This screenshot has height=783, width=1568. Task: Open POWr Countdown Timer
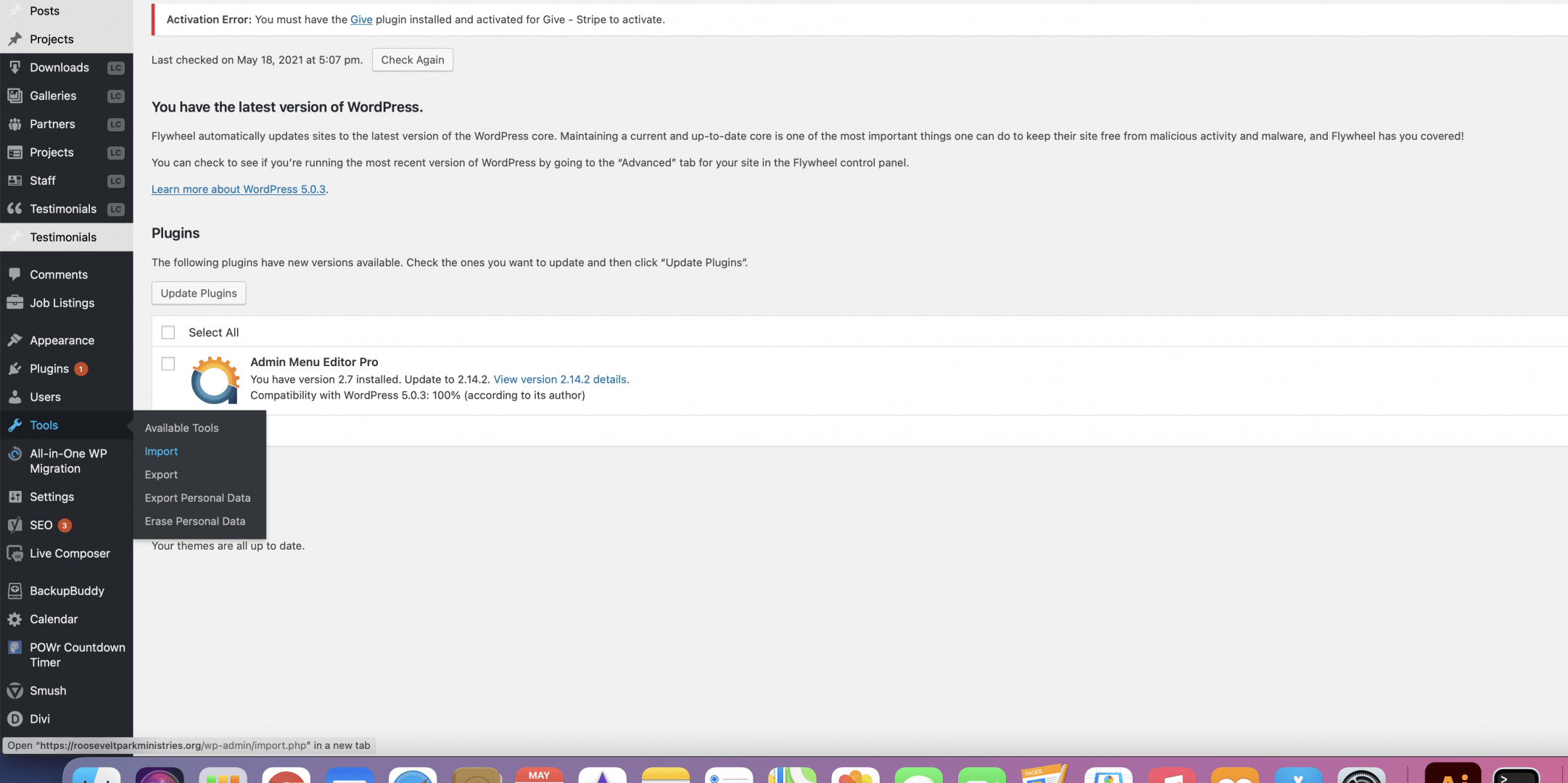click(x=77, y=655)
